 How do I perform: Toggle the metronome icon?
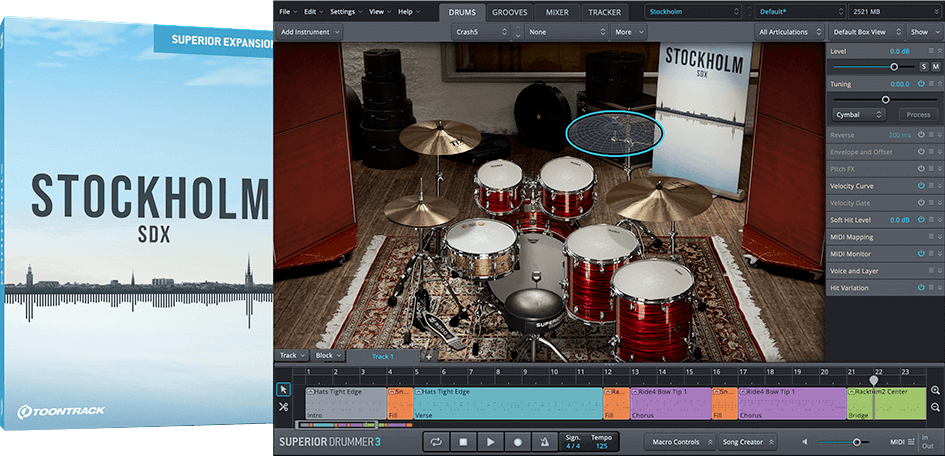pyautogui.click(x=545, y=442)
